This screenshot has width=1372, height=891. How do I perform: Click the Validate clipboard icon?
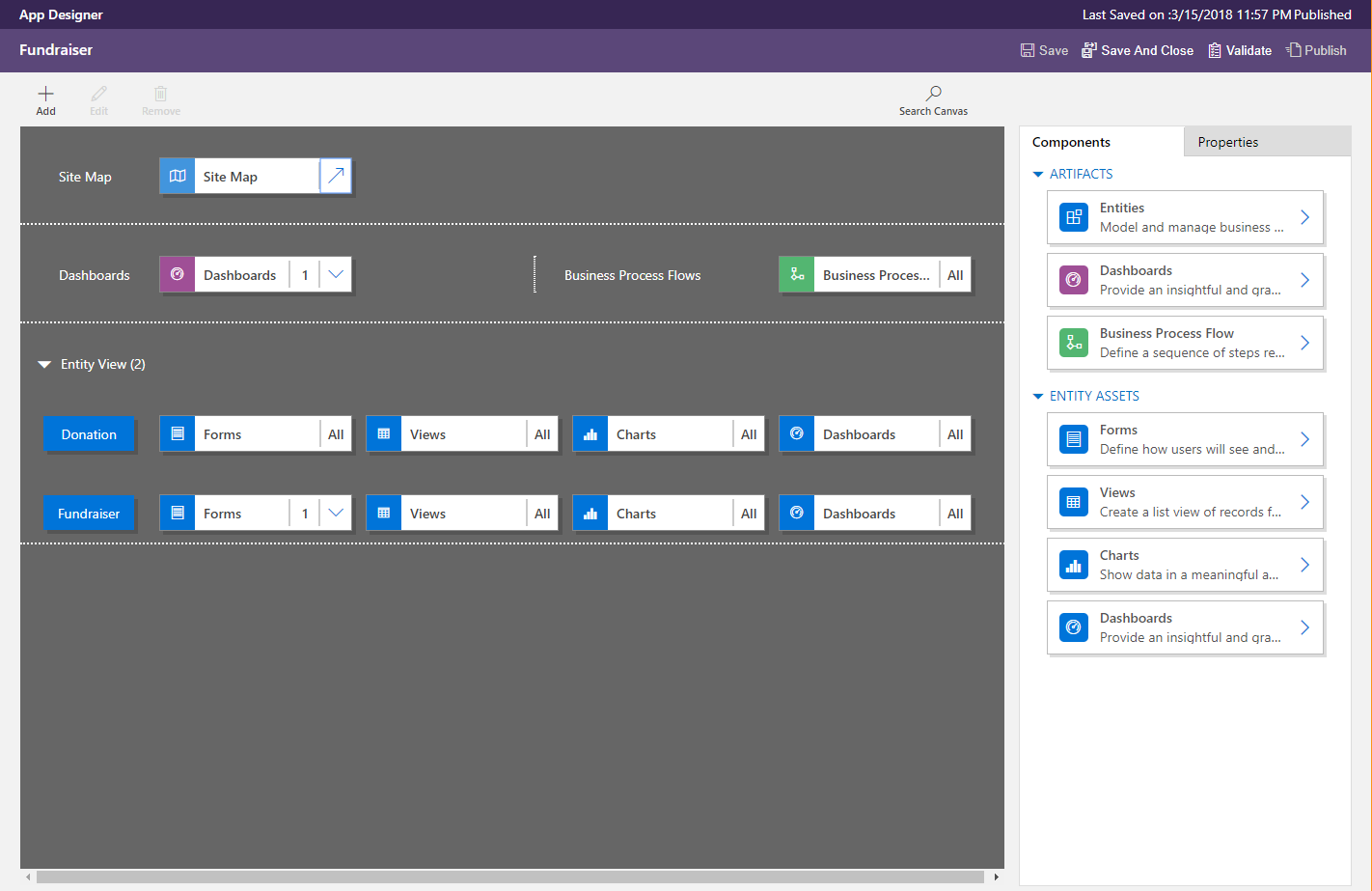click(1215, 50)
